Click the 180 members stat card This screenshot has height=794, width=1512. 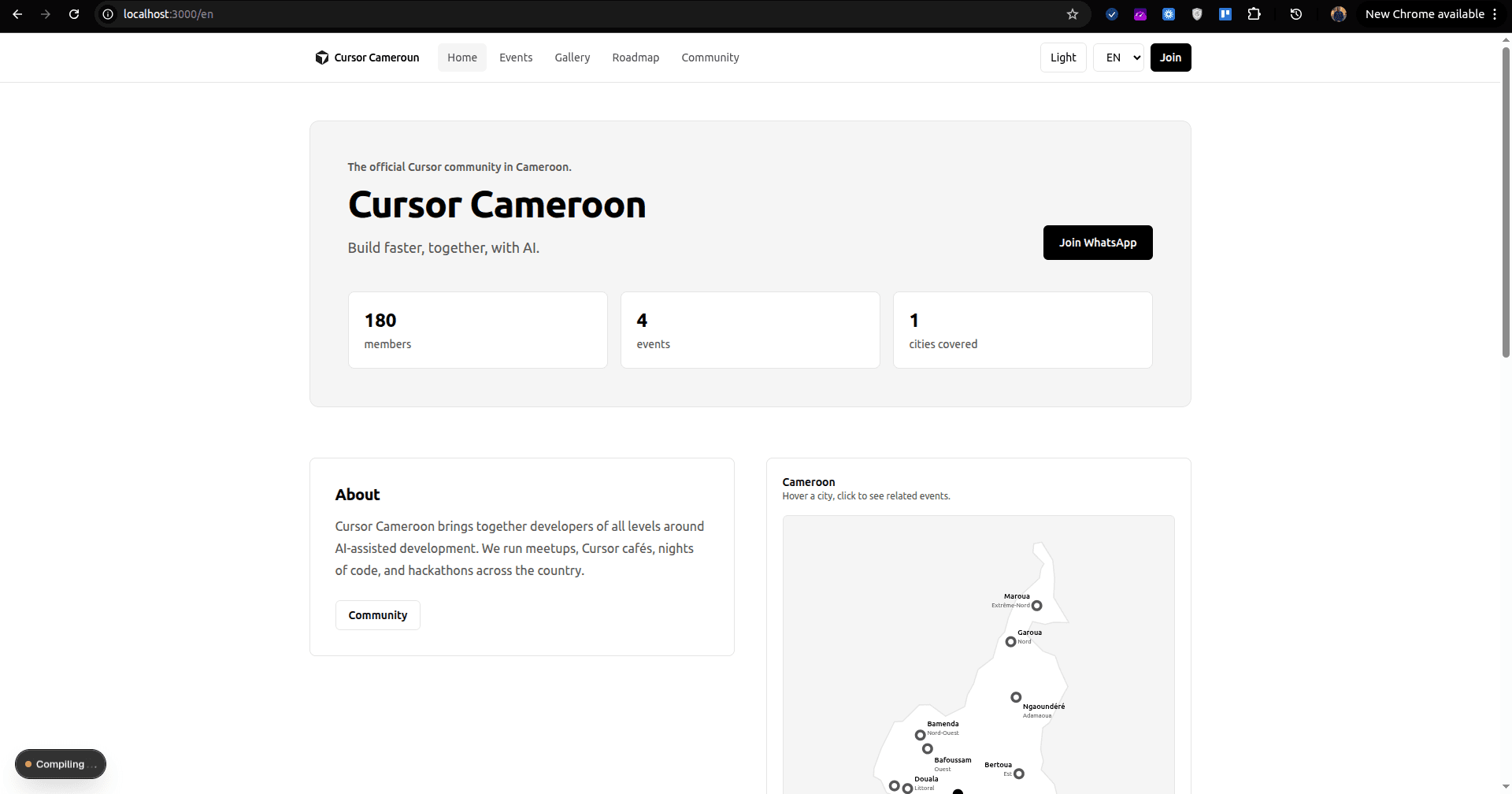[478, 330]
